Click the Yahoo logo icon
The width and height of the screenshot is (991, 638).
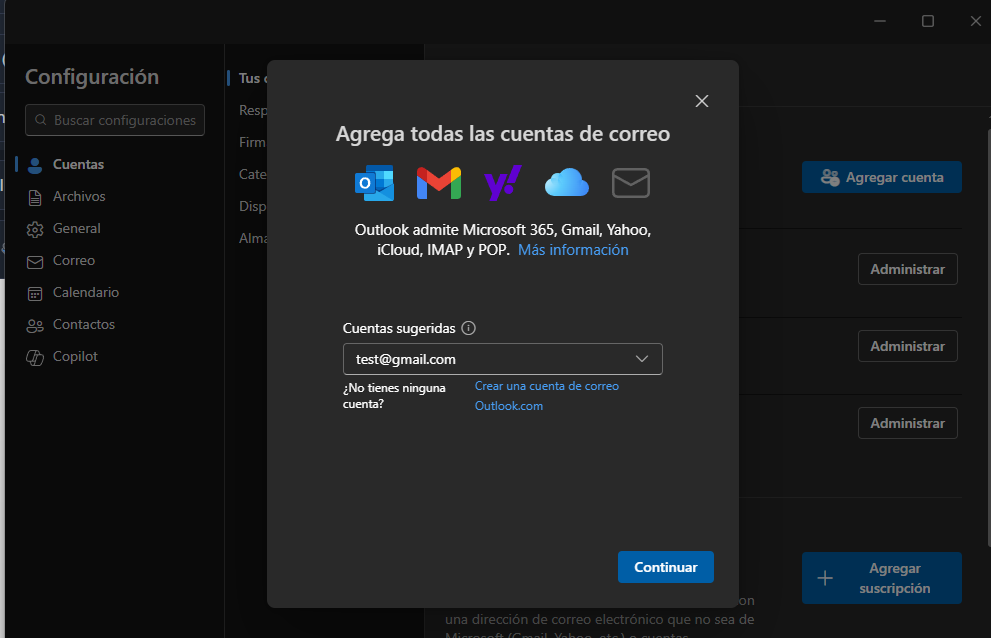502,183
